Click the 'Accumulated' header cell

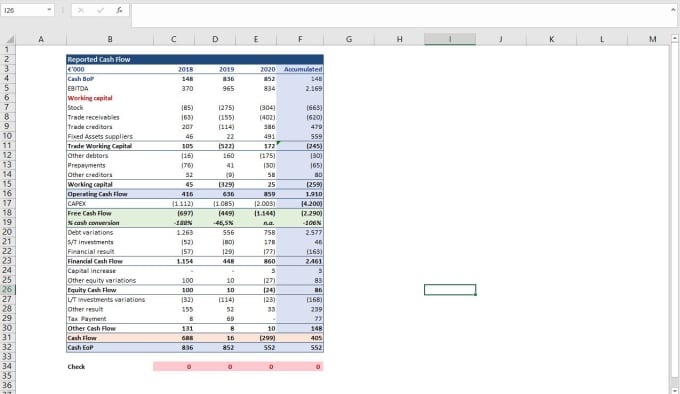pos(300,69)
